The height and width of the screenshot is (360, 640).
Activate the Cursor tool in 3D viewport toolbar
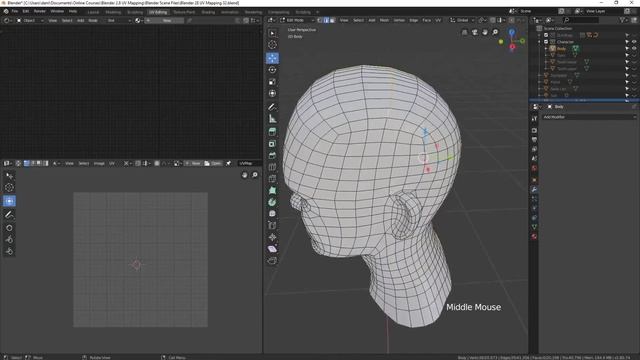272,45
